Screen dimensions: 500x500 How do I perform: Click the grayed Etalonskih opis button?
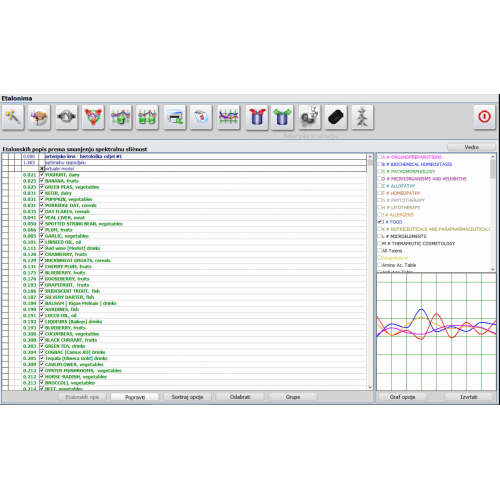click(82, 397)
